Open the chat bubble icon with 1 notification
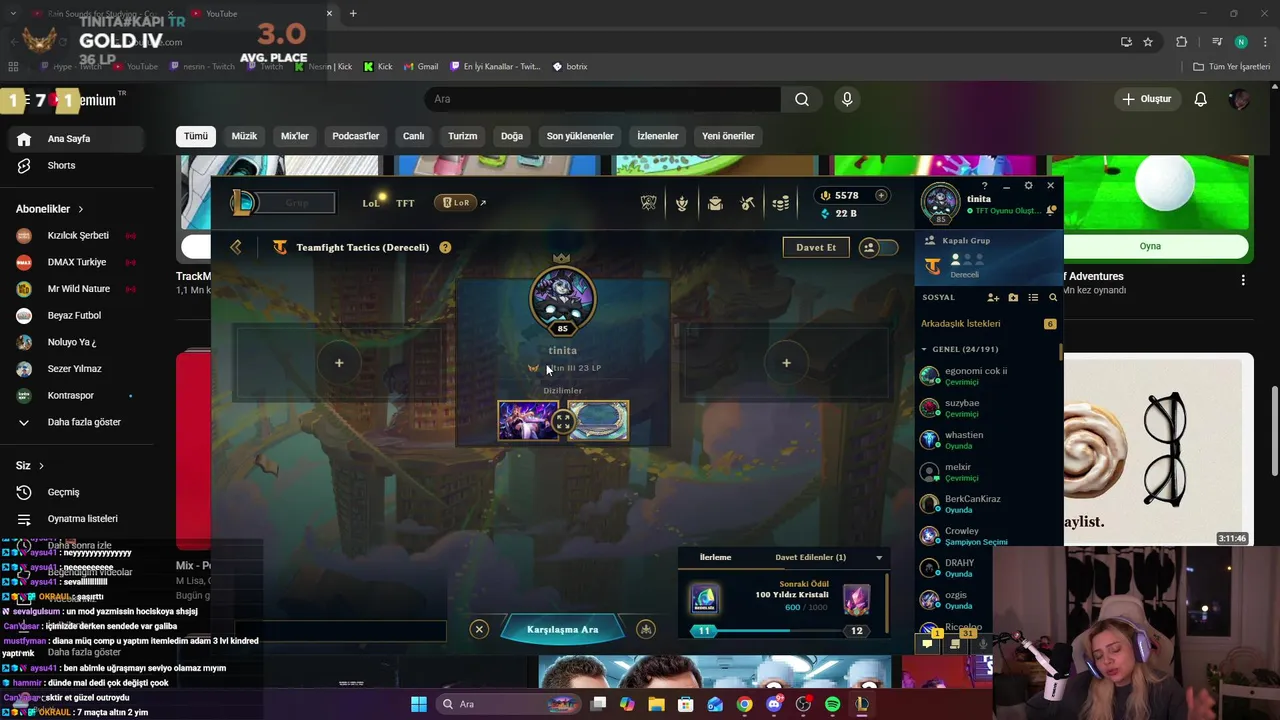The height and width of the screenshot is (720, 1280). (927, 643)
